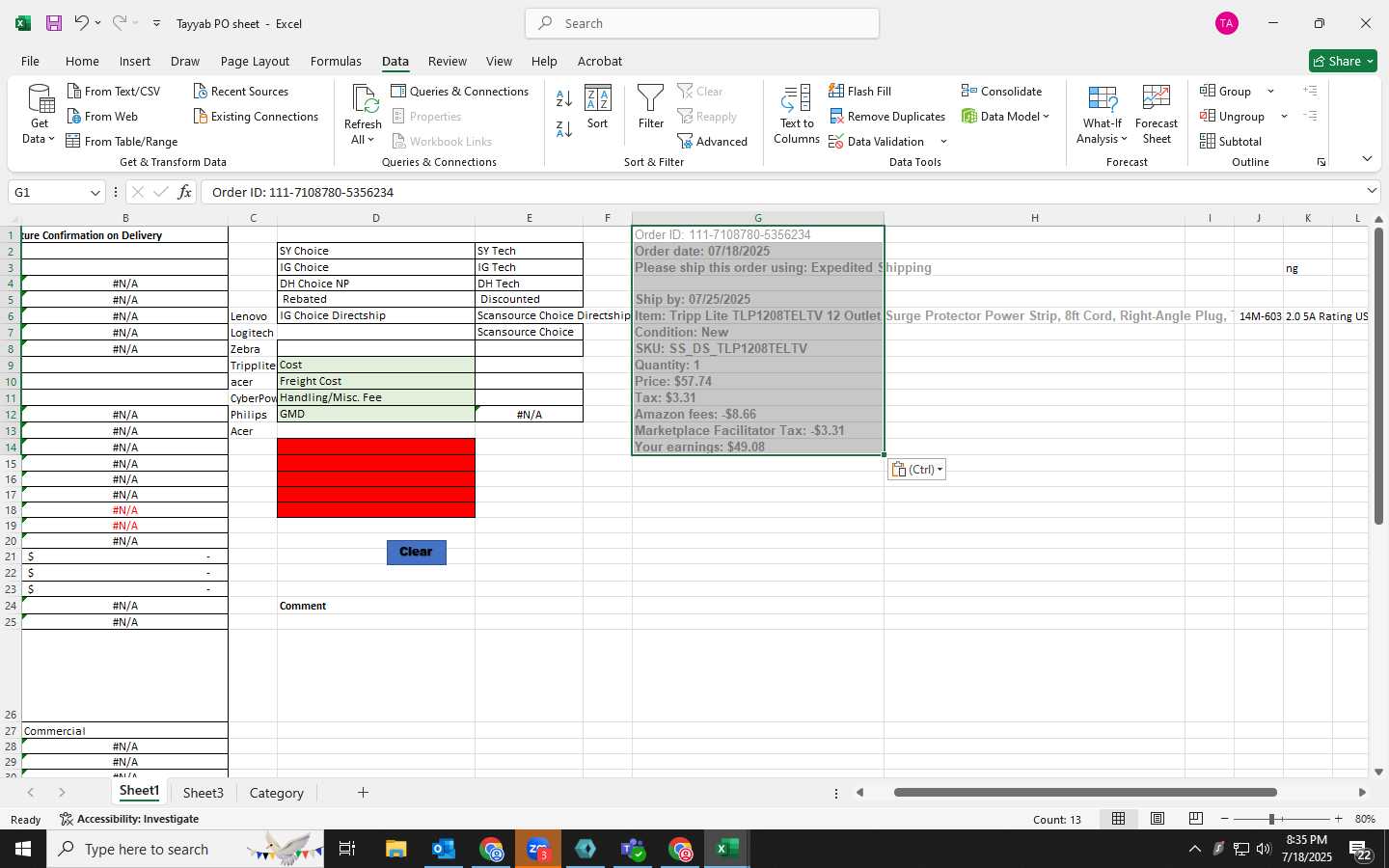This screenshot has height=868, width=1389.
Task: Click Insert Function fx icon
Action: coord(184,192)
